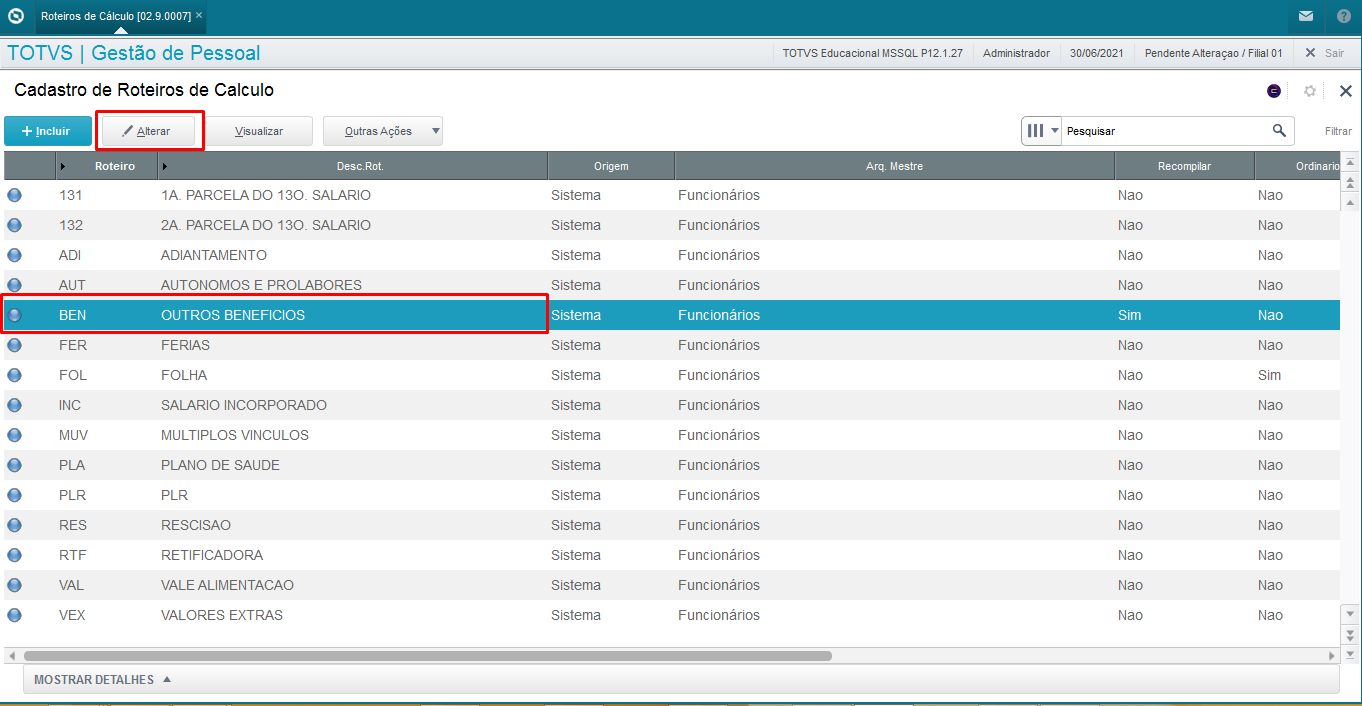Open the help question mark icon
Screen dimensions: 1362x706
coord(1343,16)
